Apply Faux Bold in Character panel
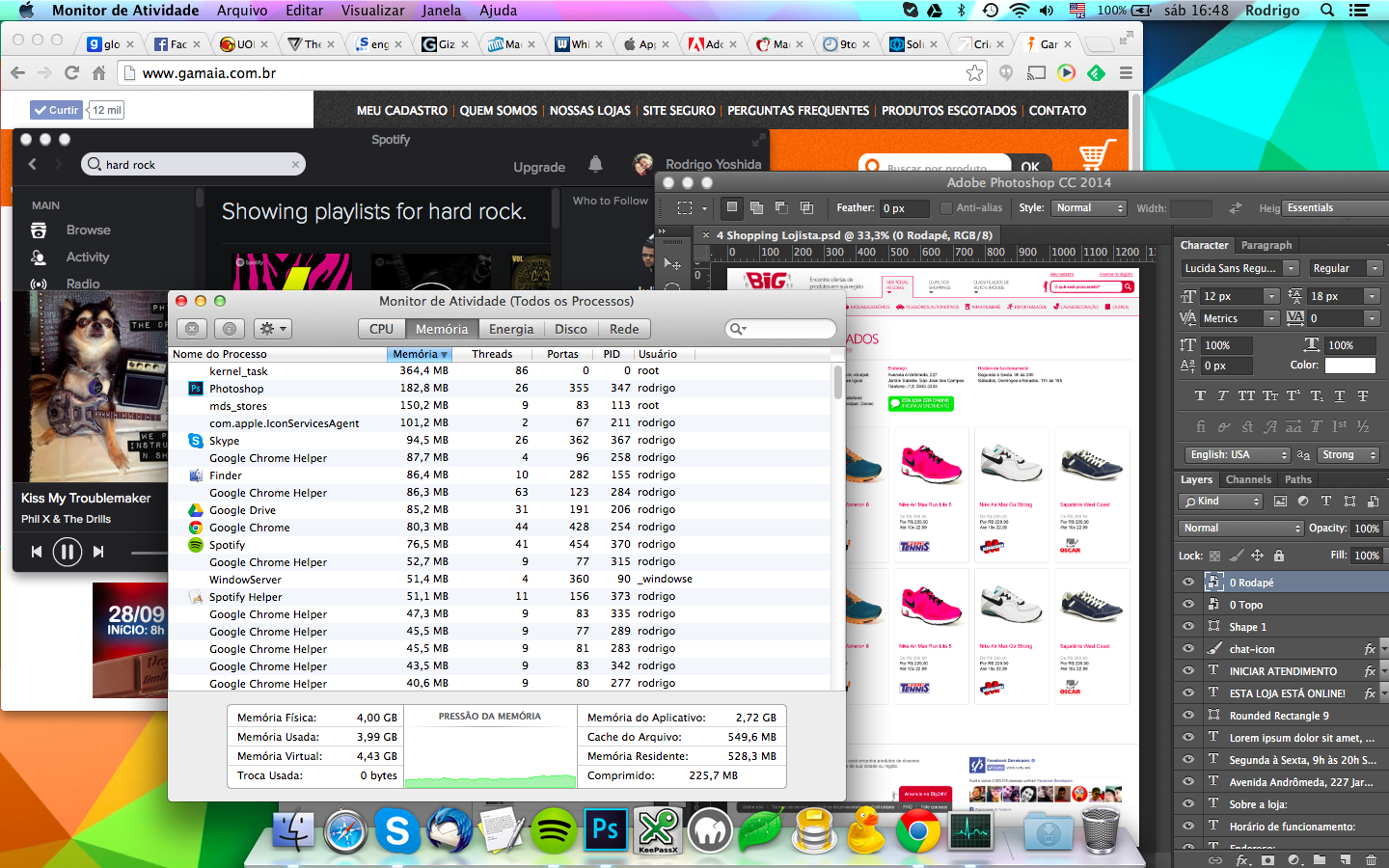The height and width of the screenshot is (868, 1389). 1200,395
